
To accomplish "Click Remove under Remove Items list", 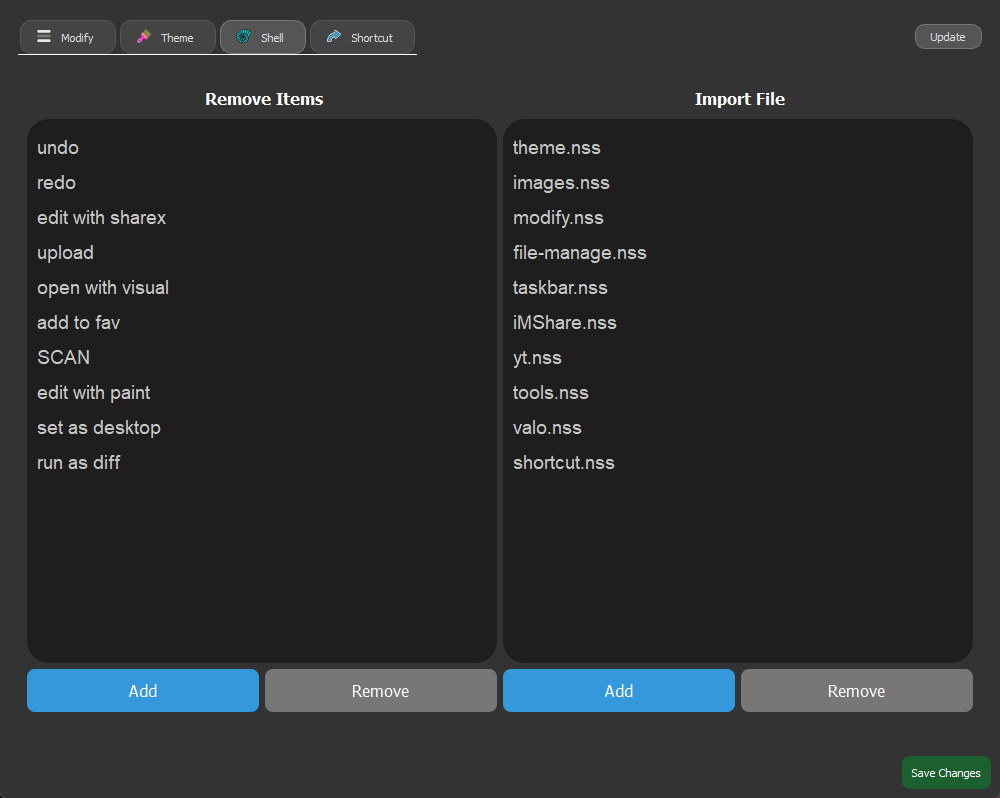I will pyautogui.click(x=381, y=691).
